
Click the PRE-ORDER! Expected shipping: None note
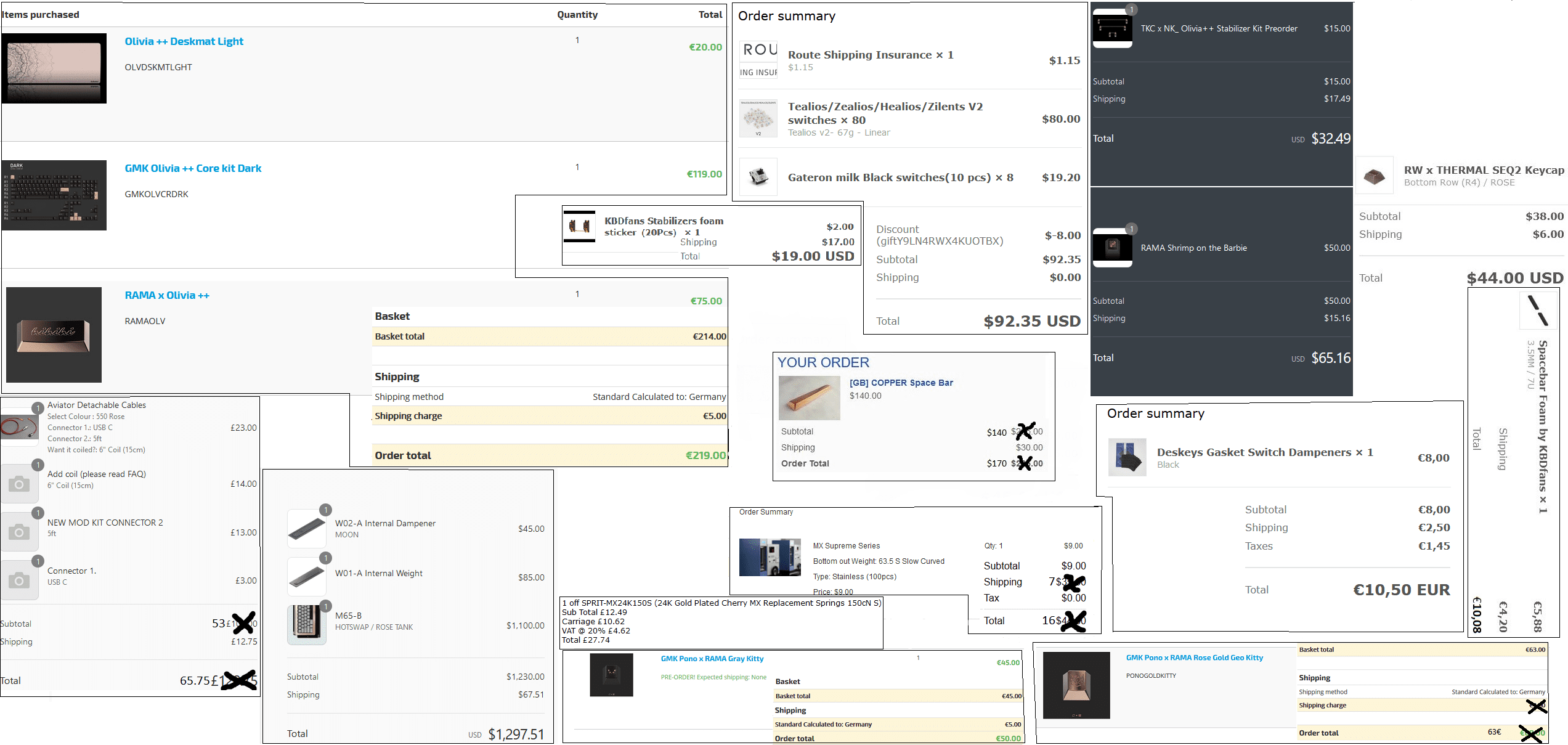click(713, 677)
